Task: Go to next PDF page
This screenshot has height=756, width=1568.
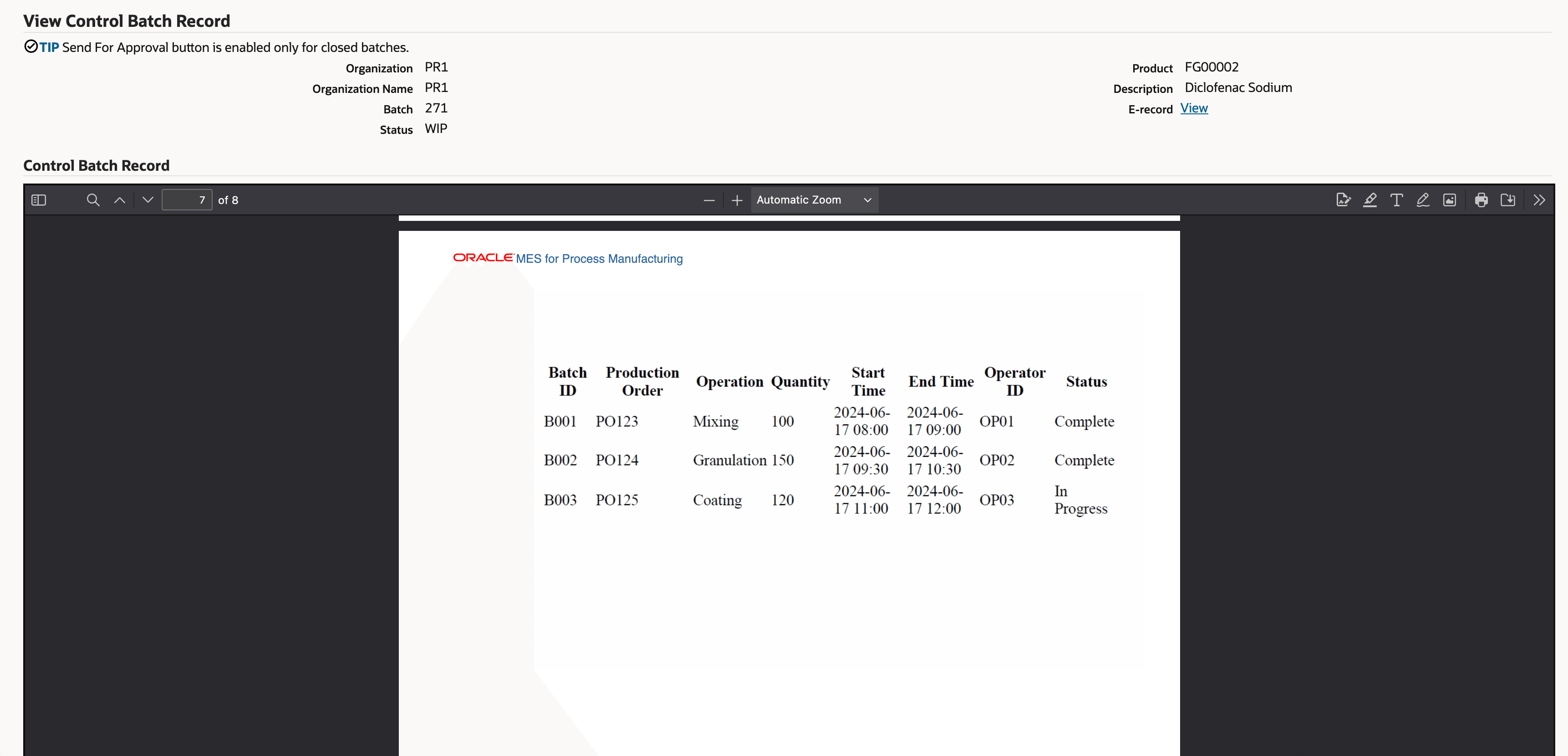Action: tap(148, 199)
